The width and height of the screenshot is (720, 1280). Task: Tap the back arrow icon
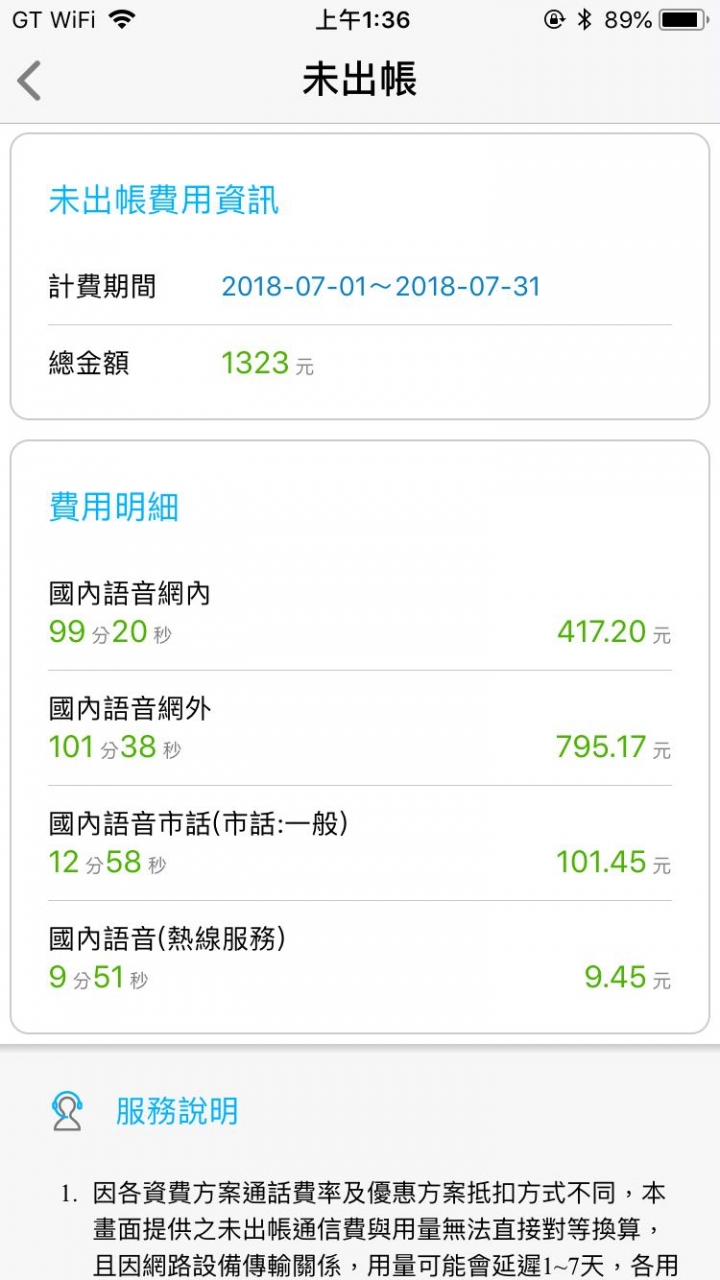(x=30, y=80)
